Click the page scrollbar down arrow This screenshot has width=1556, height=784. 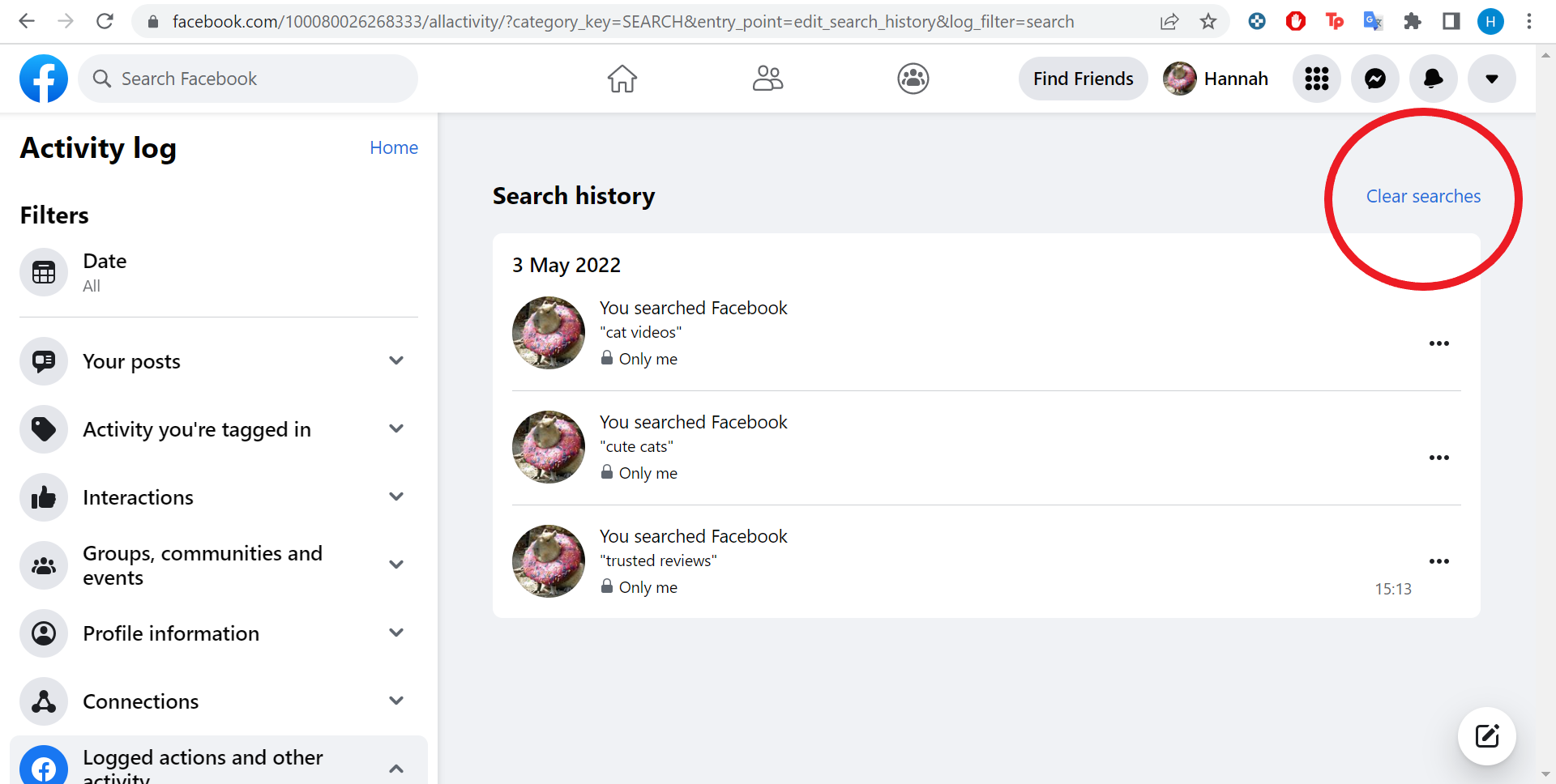[1546, 775]
